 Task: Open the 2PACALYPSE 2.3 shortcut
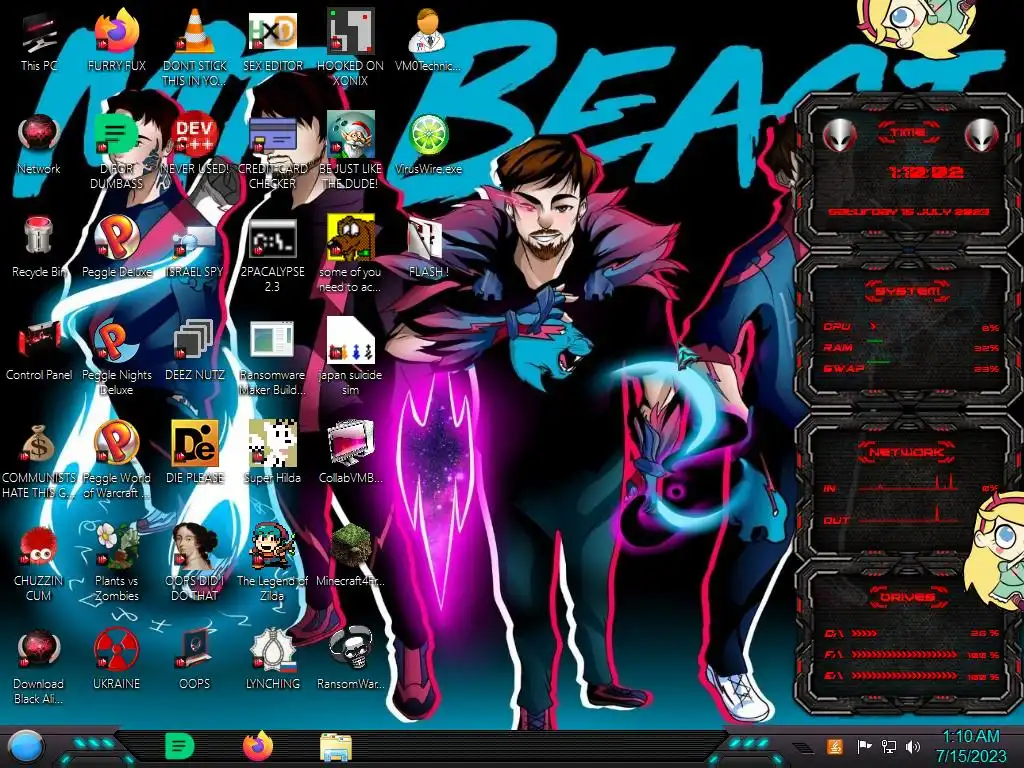click(273, 255)
